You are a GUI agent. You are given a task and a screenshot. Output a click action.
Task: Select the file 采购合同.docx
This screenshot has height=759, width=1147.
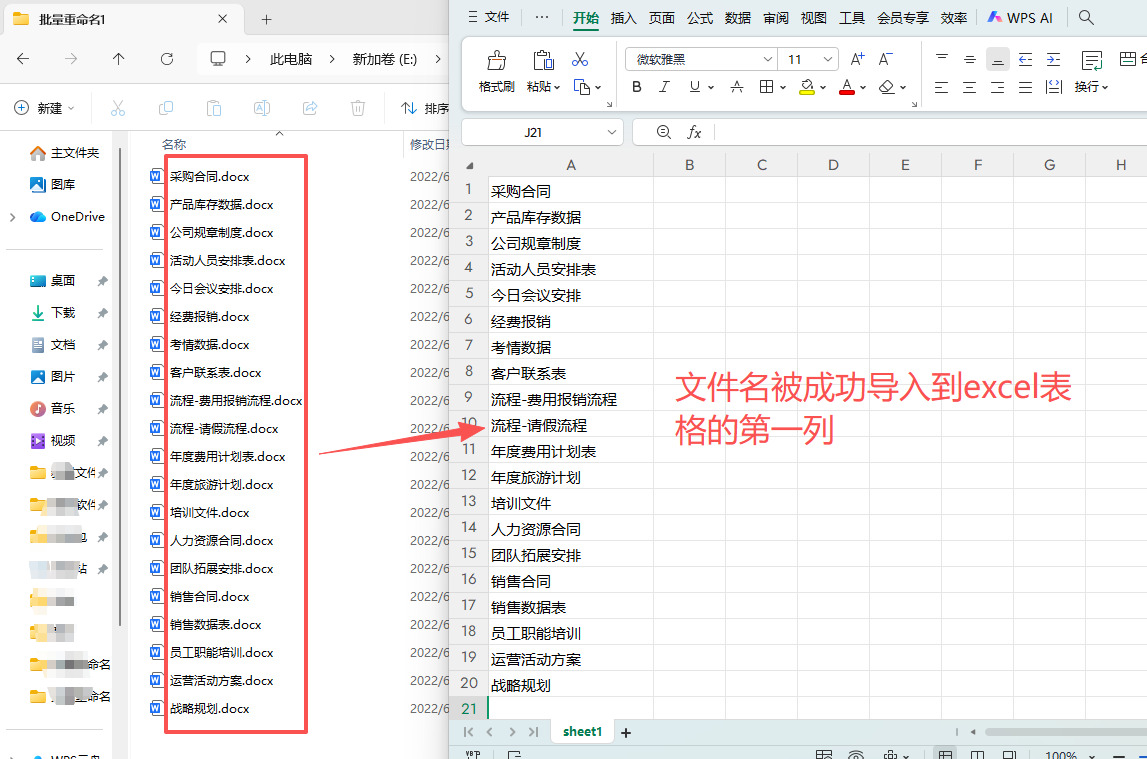click(209, 176)
